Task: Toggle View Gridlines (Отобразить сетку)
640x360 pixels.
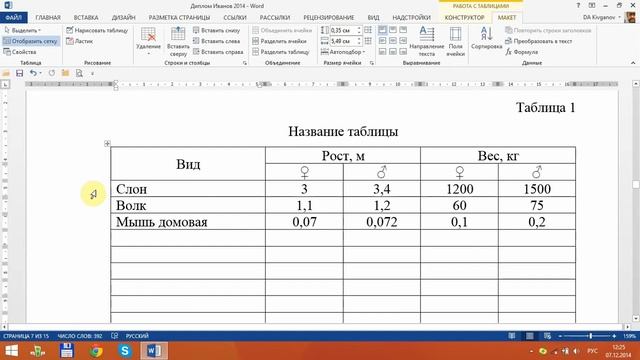Action: point(31,41)
